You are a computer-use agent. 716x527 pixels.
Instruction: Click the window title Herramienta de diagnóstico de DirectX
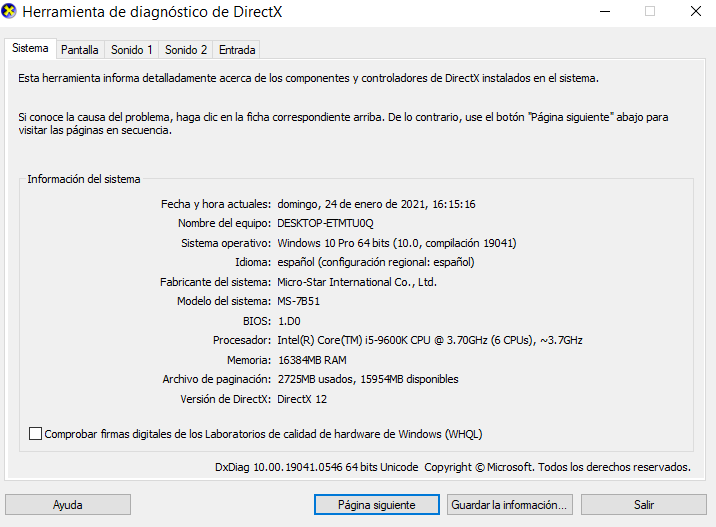(152, 12)
